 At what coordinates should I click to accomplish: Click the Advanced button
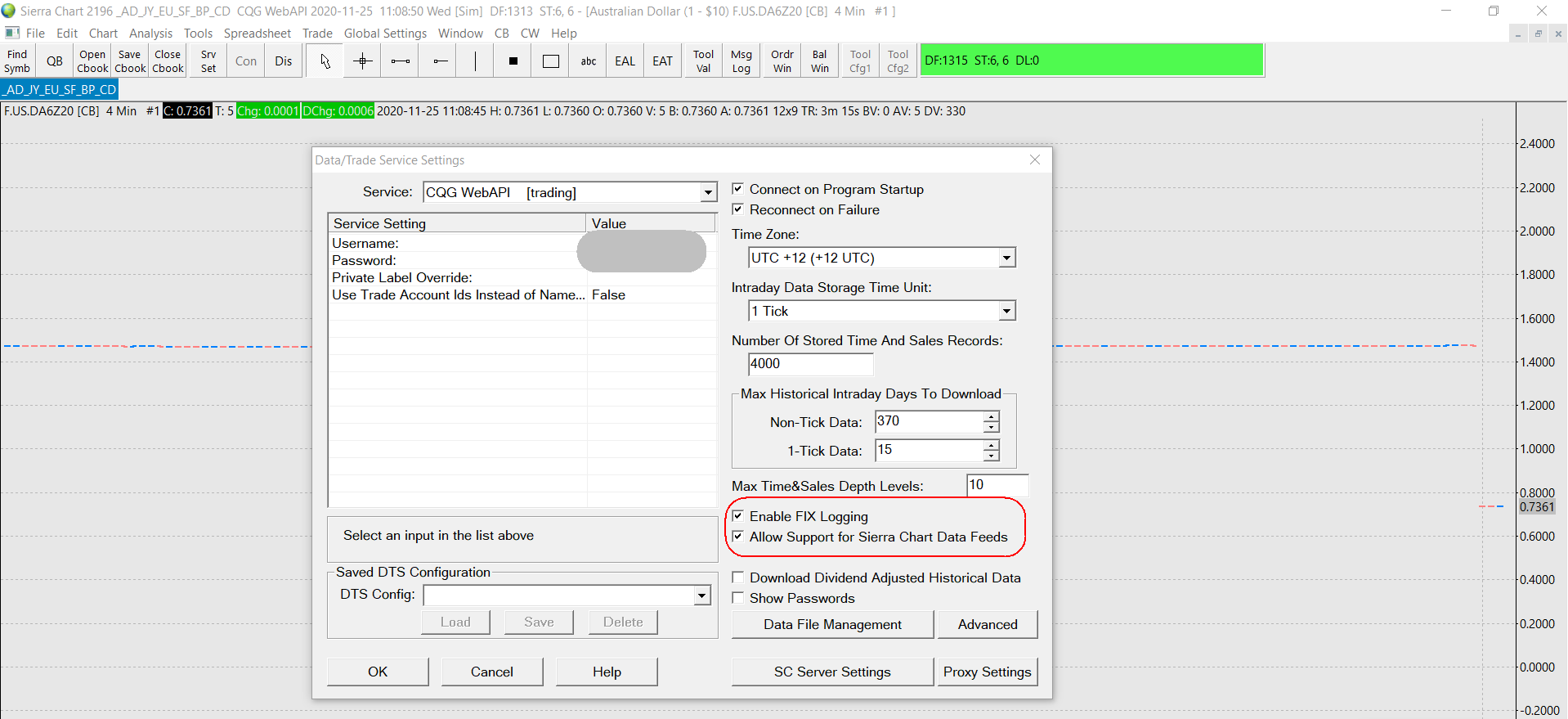(x=988, y=624)
